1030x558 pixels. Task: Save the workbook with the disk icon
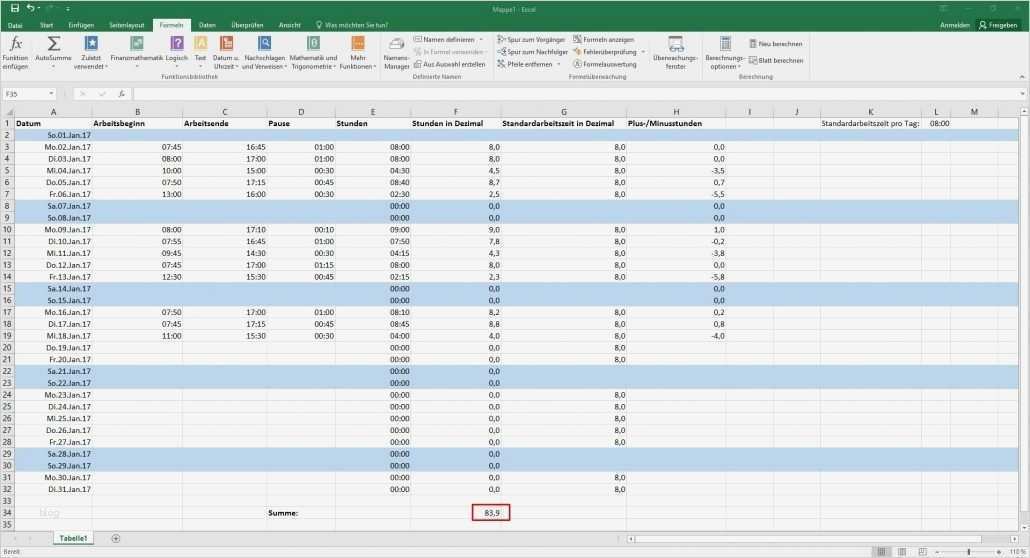point(14,8)
